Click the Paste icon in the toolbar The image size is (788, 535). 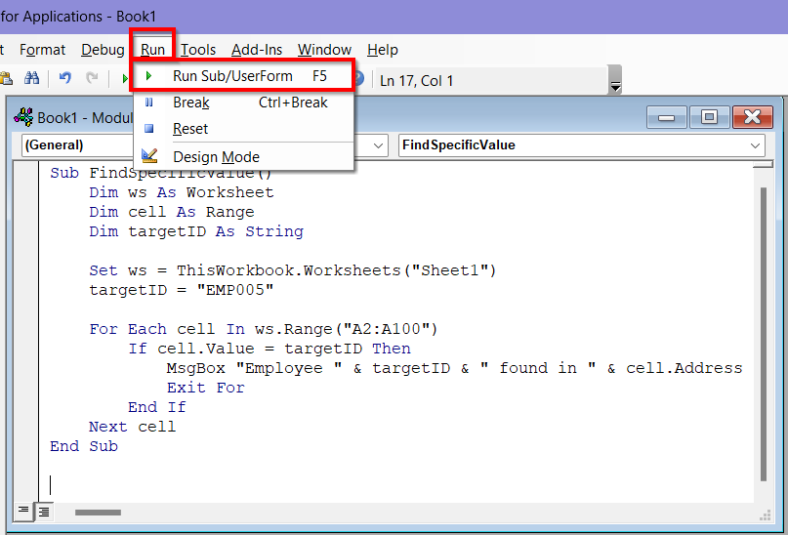tap(6, 78)
